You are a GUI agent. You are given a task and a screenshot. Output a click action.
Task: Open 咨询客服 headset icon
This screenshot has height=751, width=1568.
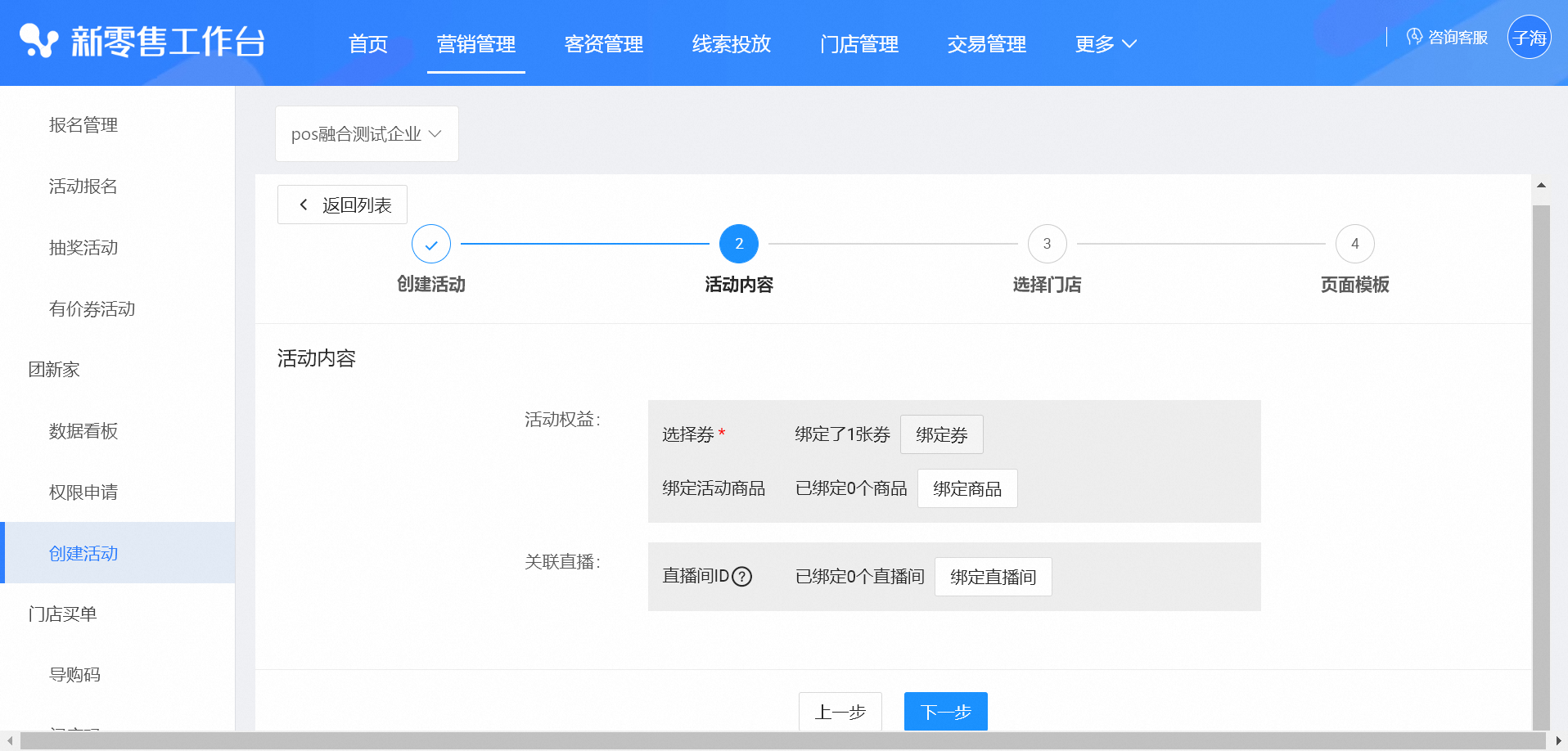click(x=1414, y=37)
